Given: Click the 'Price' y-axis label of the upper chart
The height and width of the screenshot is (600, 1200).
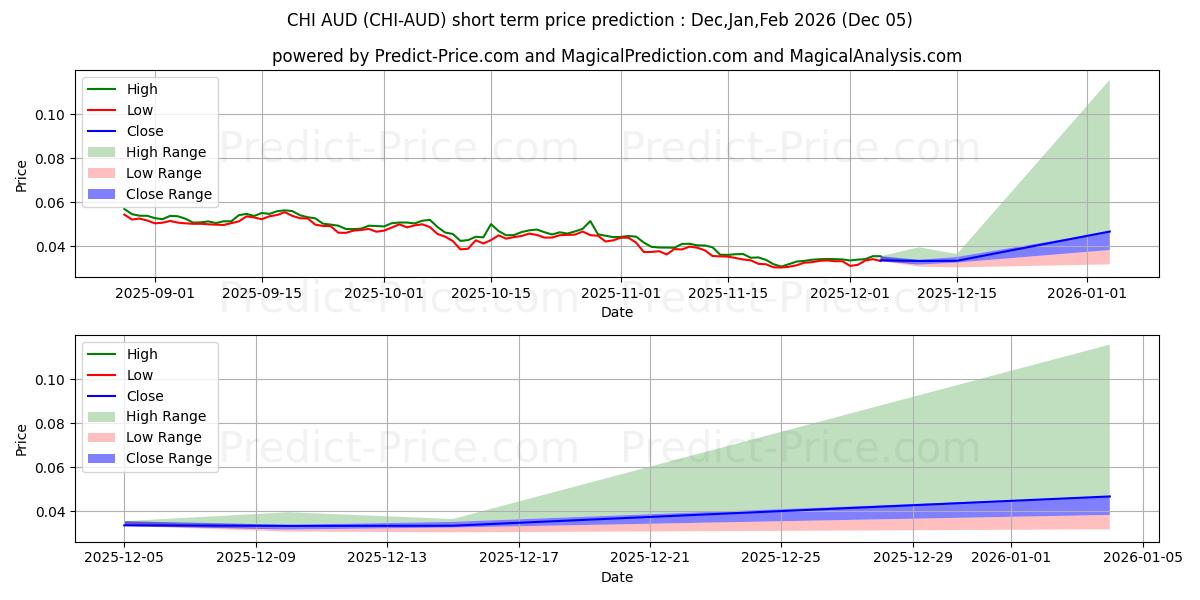Looking at the screenshot, I should click(x=22, y=176).
